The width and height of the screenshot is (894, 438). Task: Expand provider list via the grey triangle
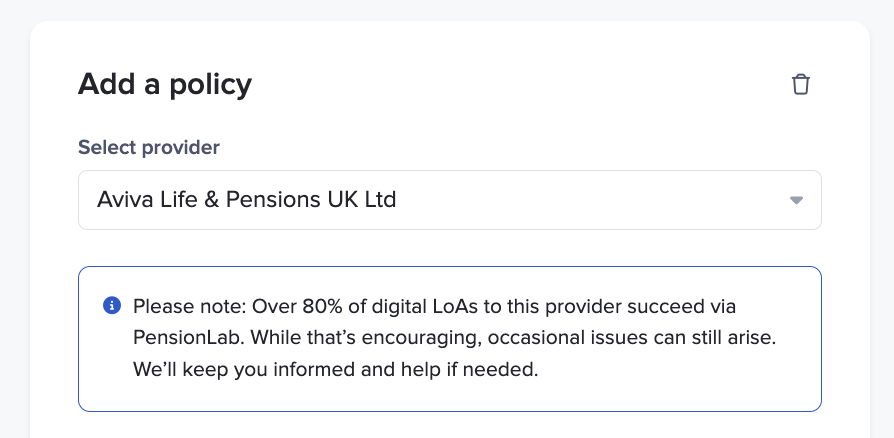click(x=796, y=200)
